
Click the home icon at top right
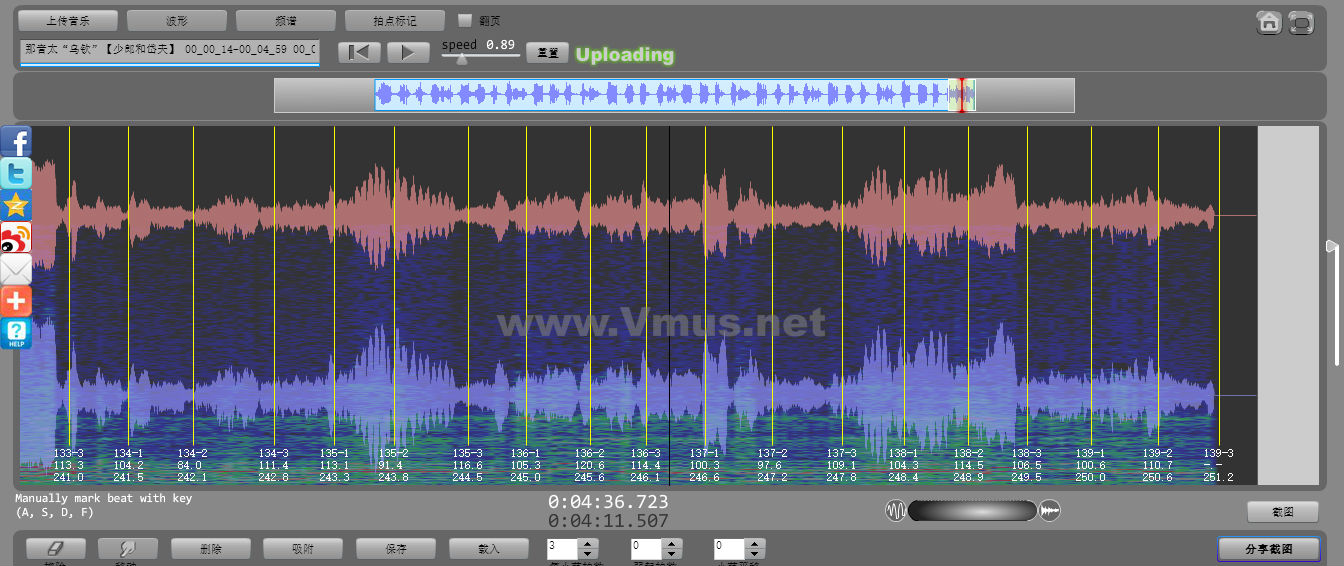point(1269,22)
